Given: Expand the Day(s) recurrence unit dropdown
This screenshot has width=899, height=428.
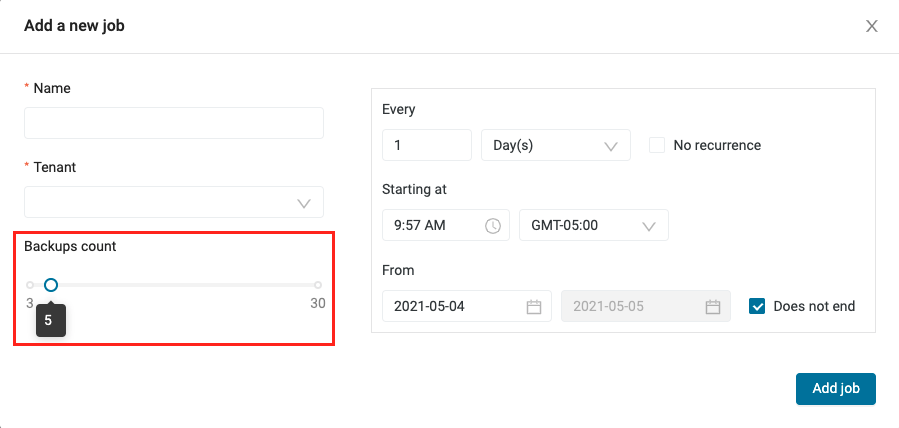Looking at the screenshot, I should 556,145.
